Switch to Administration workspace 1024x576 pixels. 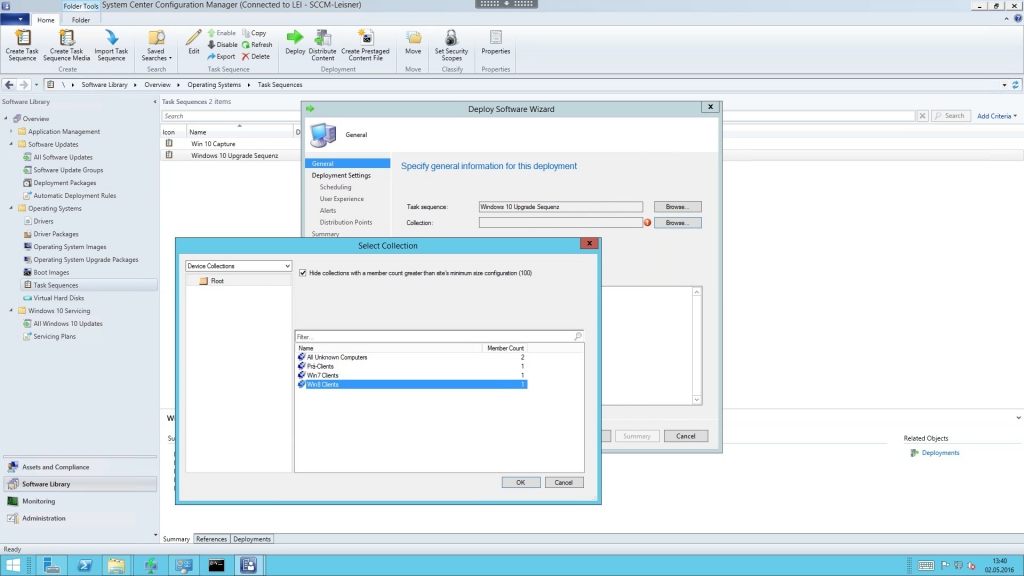point(80,518)
